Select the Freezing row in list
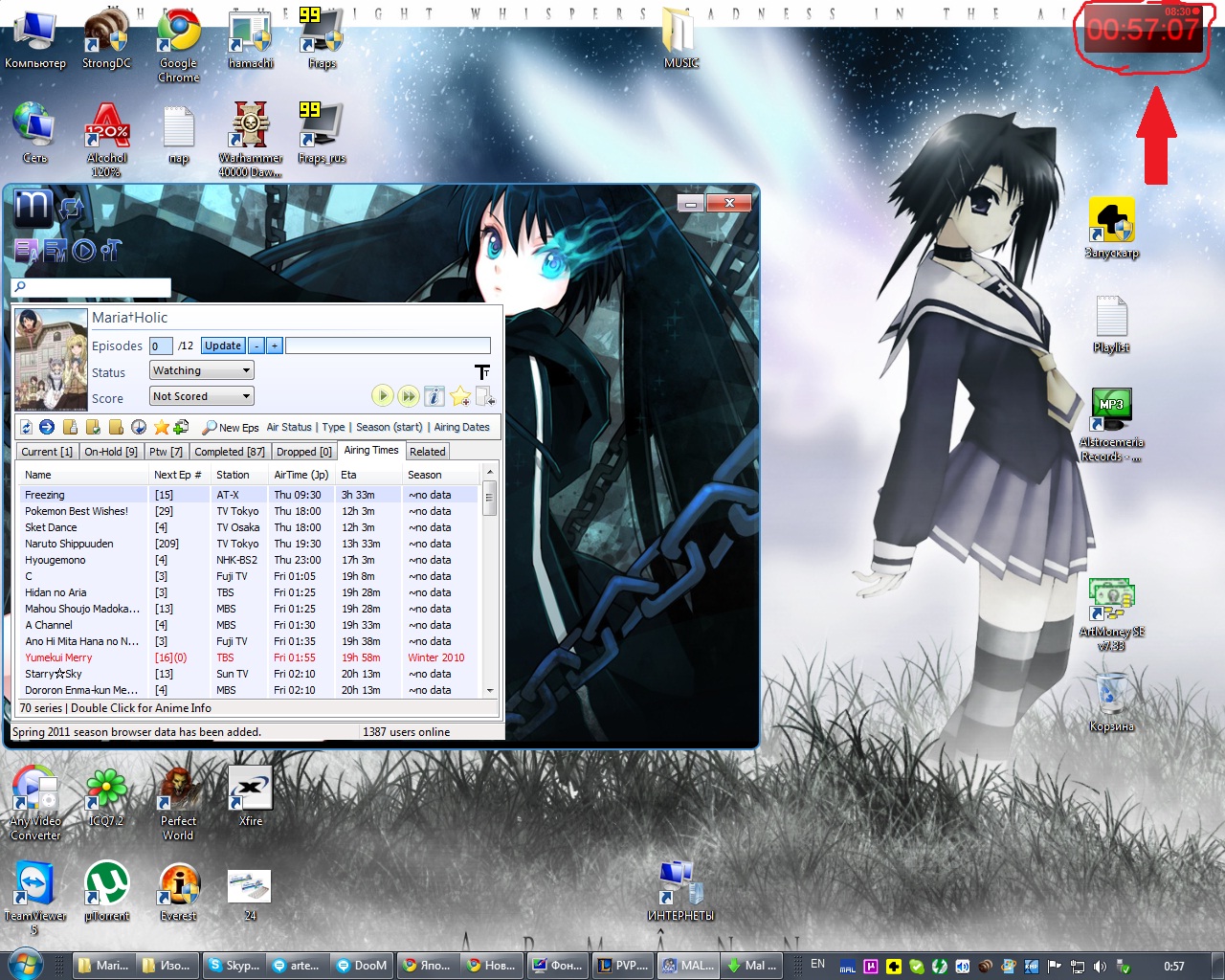Screen dimensions: 1225x980 tap(249, 495)
